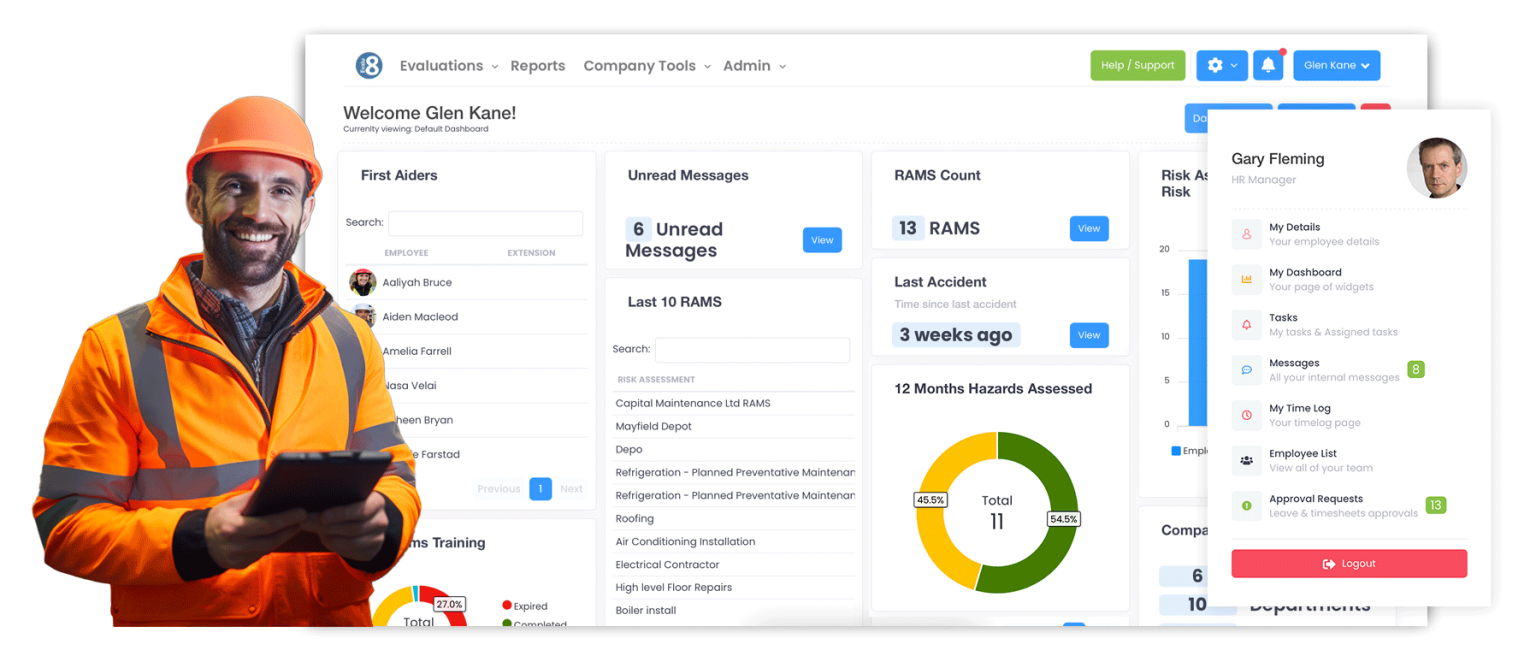Open Messages from the profile sidebar
This screenshot has width=1536, height=662.
1246,369
